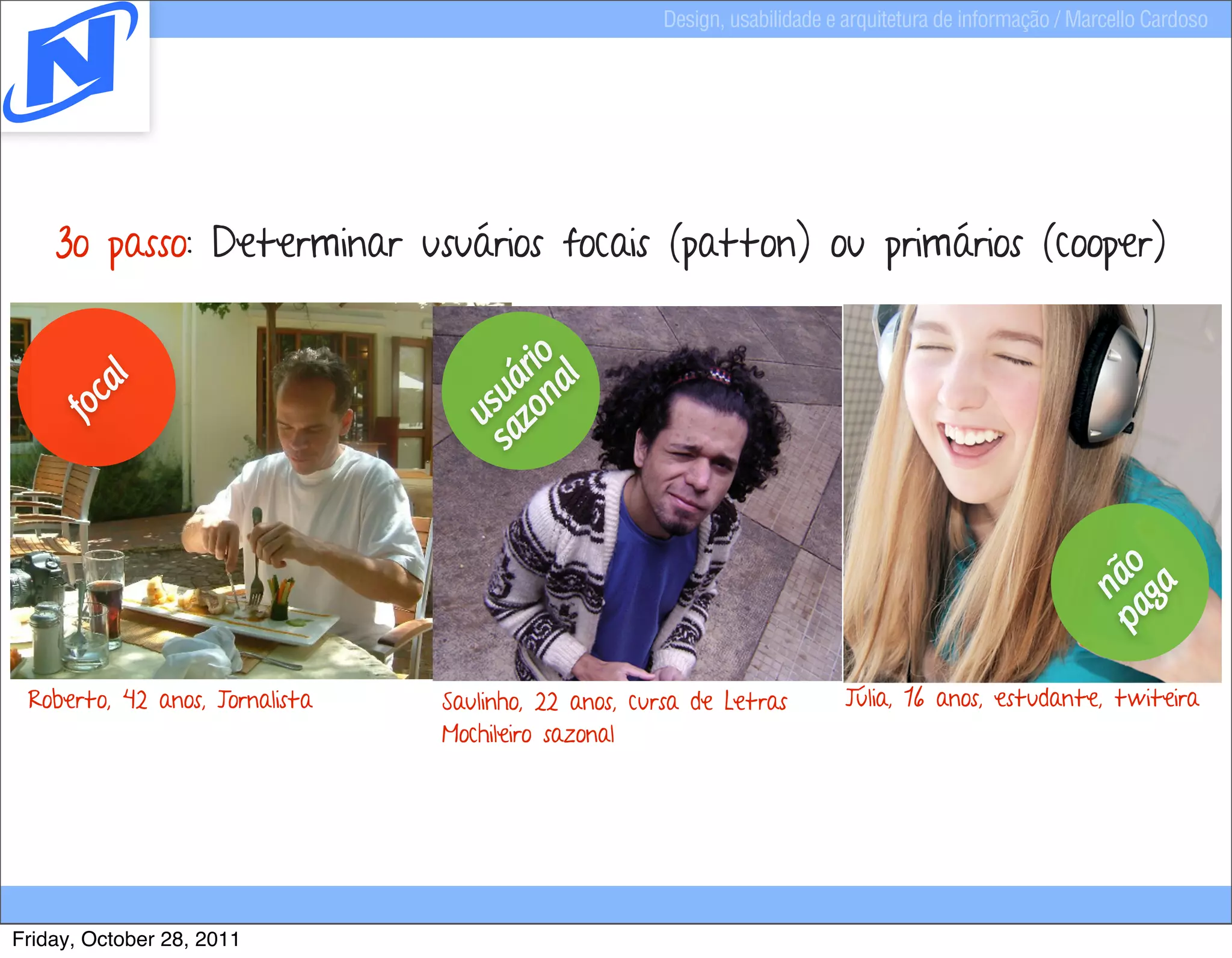Click the date 'Friday, October 28, 2011'
This screenshot has height=958, width=1232.
click(x=126, y=939)
